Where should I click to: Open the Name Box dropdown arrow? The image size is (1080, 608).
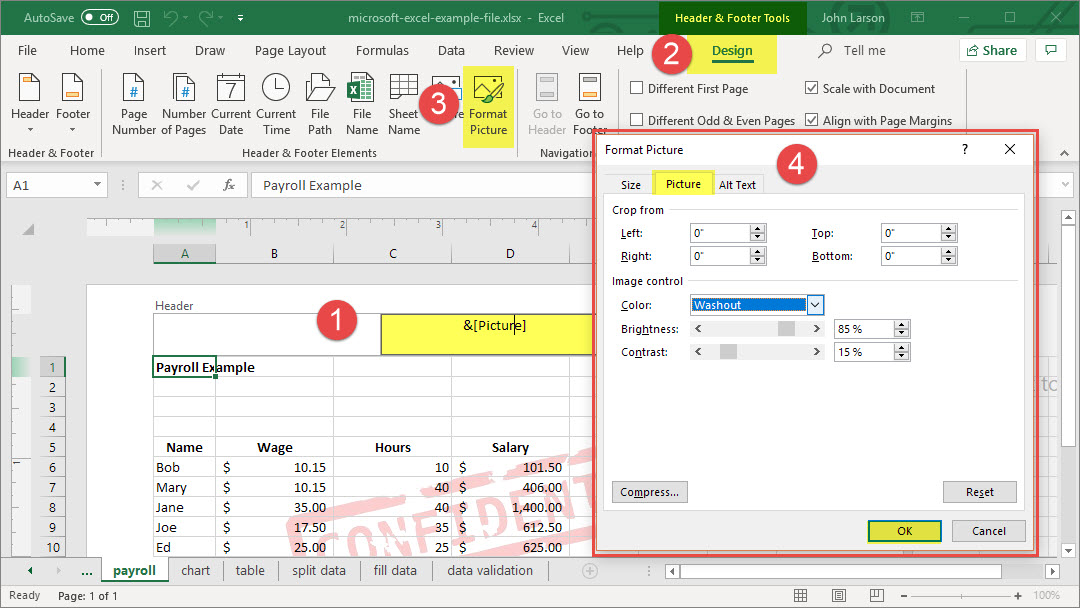98,185
